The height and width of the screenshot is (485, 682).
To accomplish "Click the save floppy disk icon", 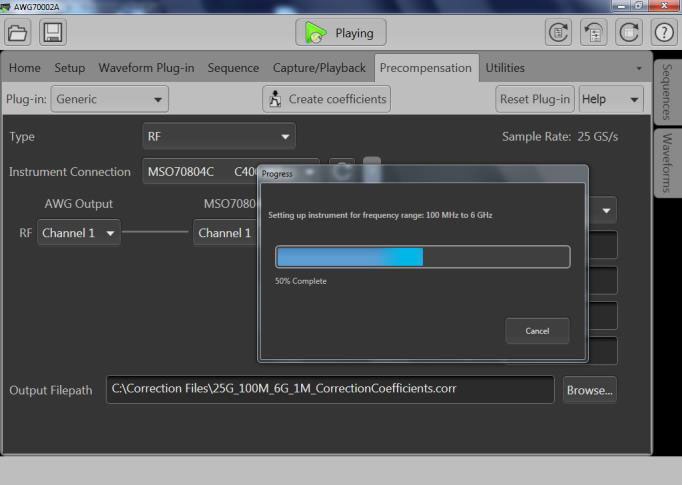I will point(53,32).
